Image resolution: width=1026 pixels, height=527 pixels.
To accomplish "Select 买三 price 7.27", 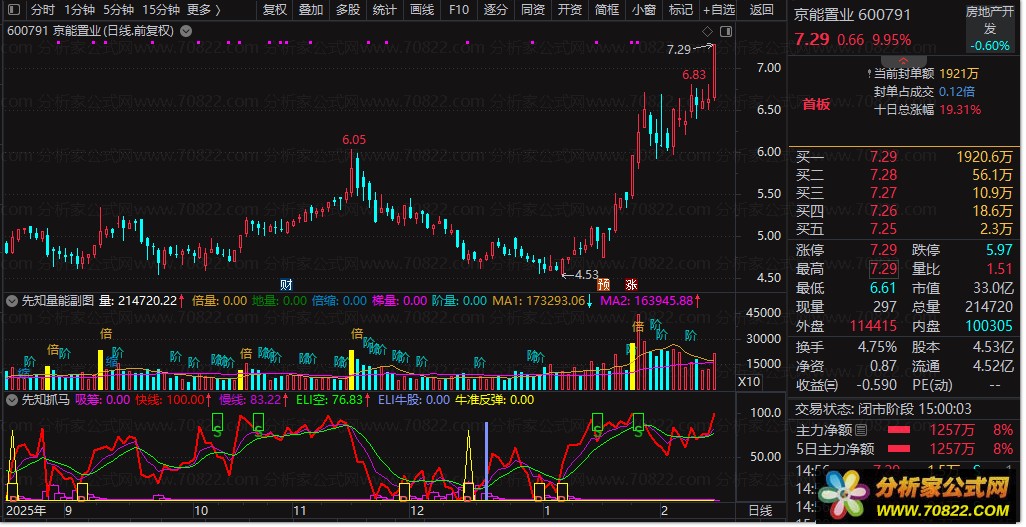I will pyautogui.click(x=883, y=193).
